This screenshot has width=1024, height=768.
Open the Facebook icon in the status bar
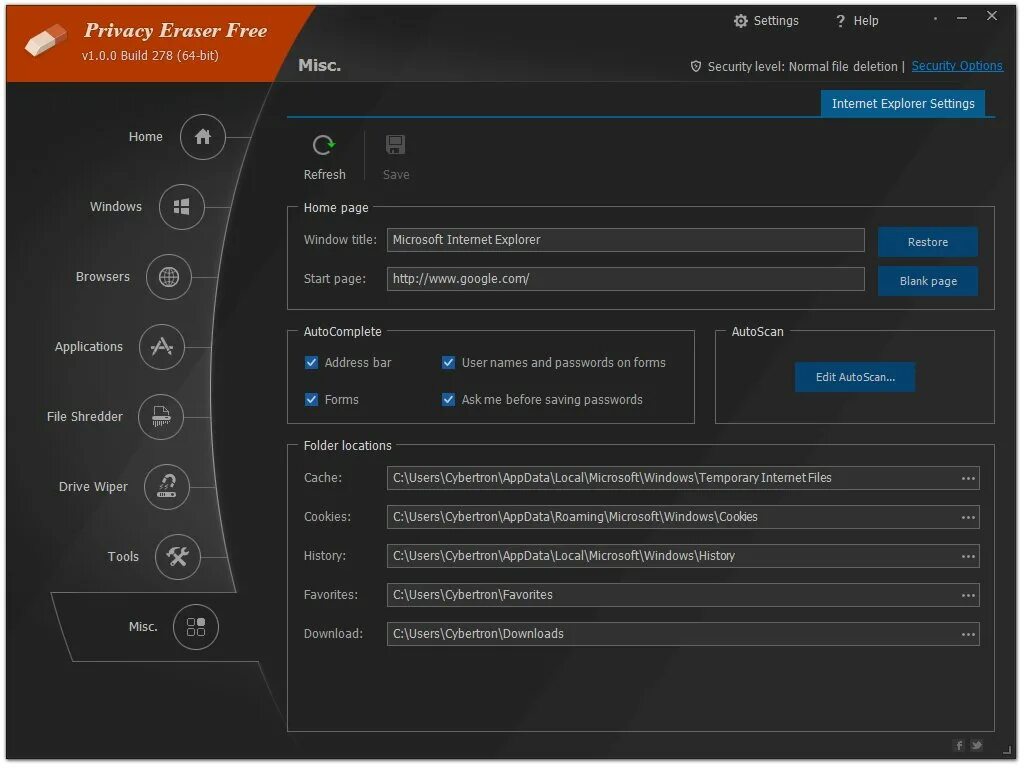[x=958, y=745]
